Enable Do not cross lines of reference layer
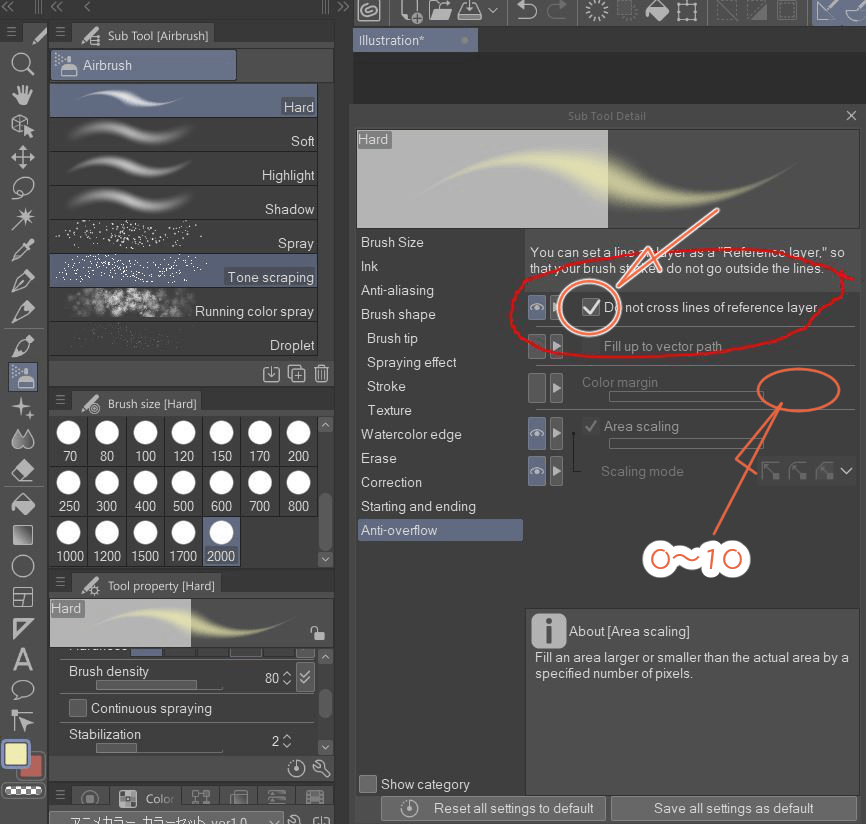 [589, 307]
